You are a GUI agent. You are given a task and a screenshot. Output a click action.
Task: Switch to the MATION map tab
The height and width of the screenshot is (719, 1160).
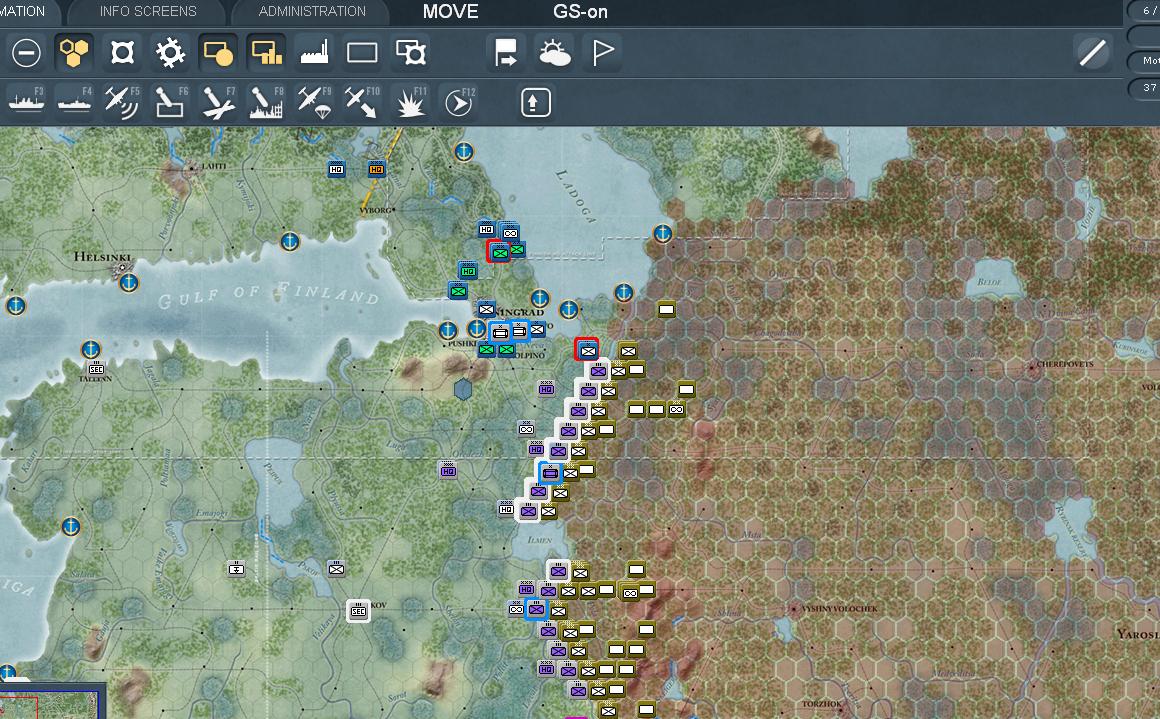click(24, 11)
